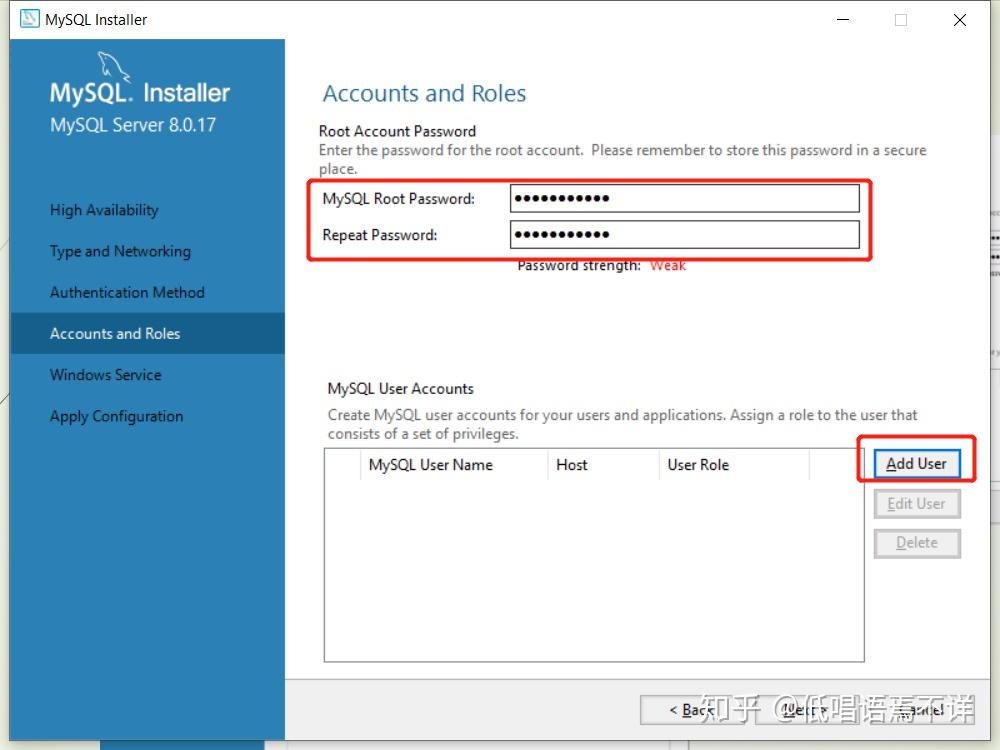Viewport: 1000px width, 750px height.
Task: Close the MySQL Installer window
Action: pos(960,20)
